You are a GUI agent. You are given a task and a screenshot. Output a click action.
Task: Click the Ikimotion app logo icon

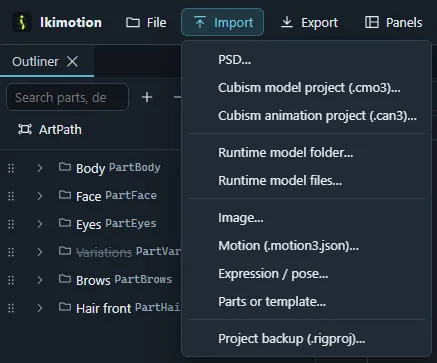[22, 22]
